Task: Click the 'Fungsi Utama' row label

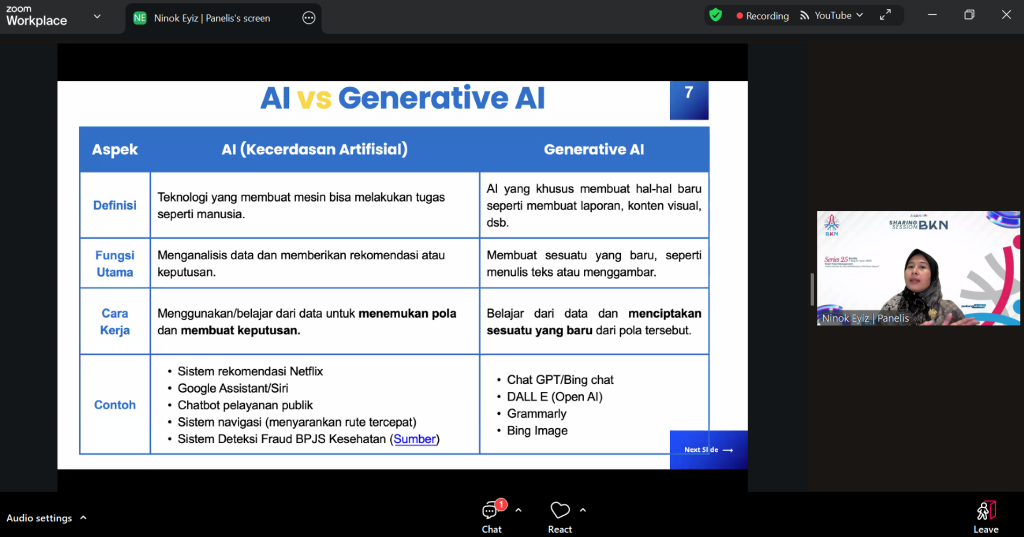Action: point(115,264)
